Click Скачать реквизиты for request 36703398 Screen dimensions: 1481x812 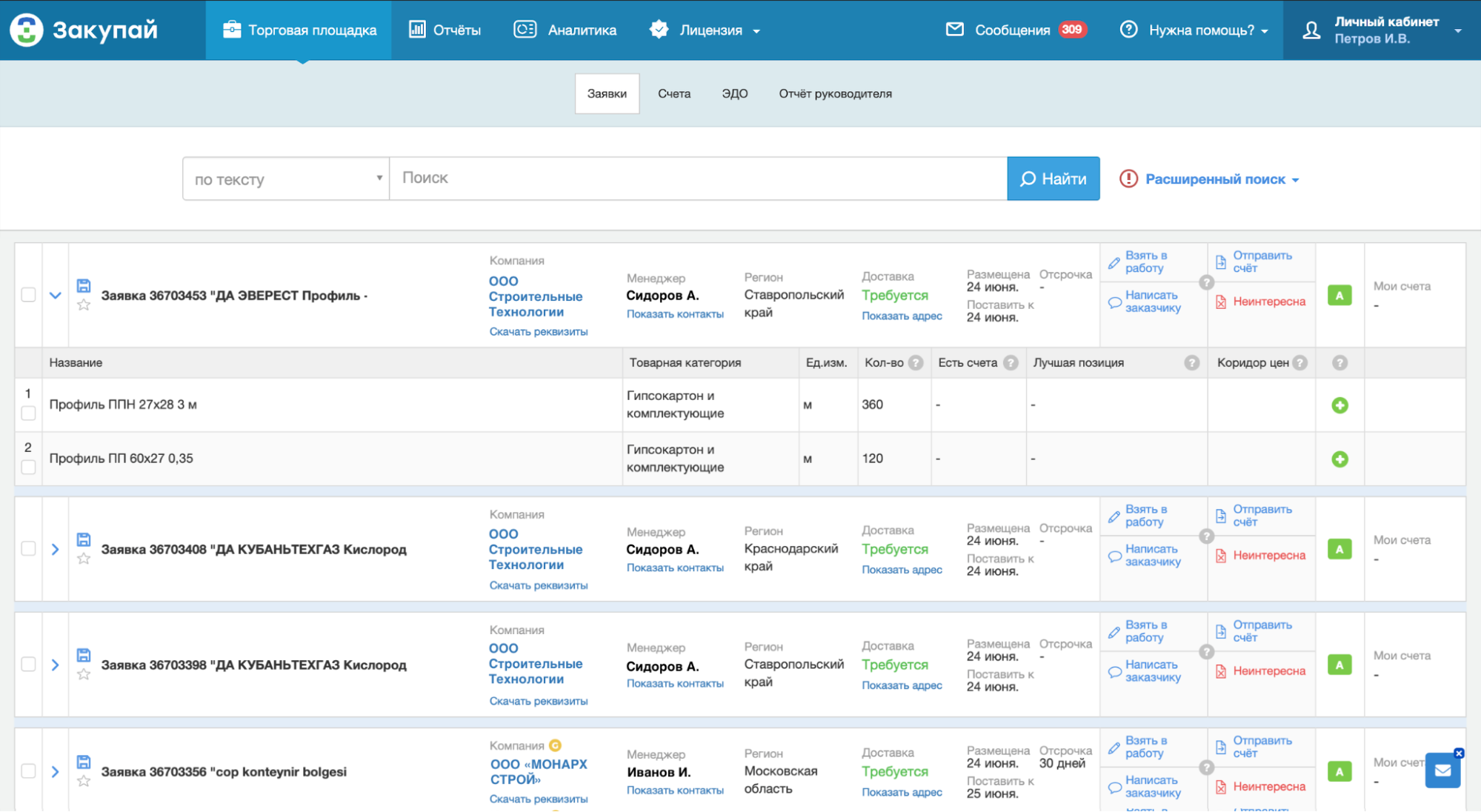pyautogui.click(x=539, y=701)
